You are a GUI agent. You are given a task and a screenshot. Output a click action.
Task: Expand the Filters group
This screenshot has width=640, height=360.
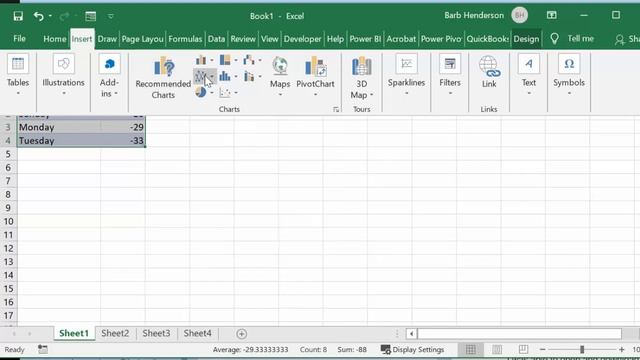[450, 76]
